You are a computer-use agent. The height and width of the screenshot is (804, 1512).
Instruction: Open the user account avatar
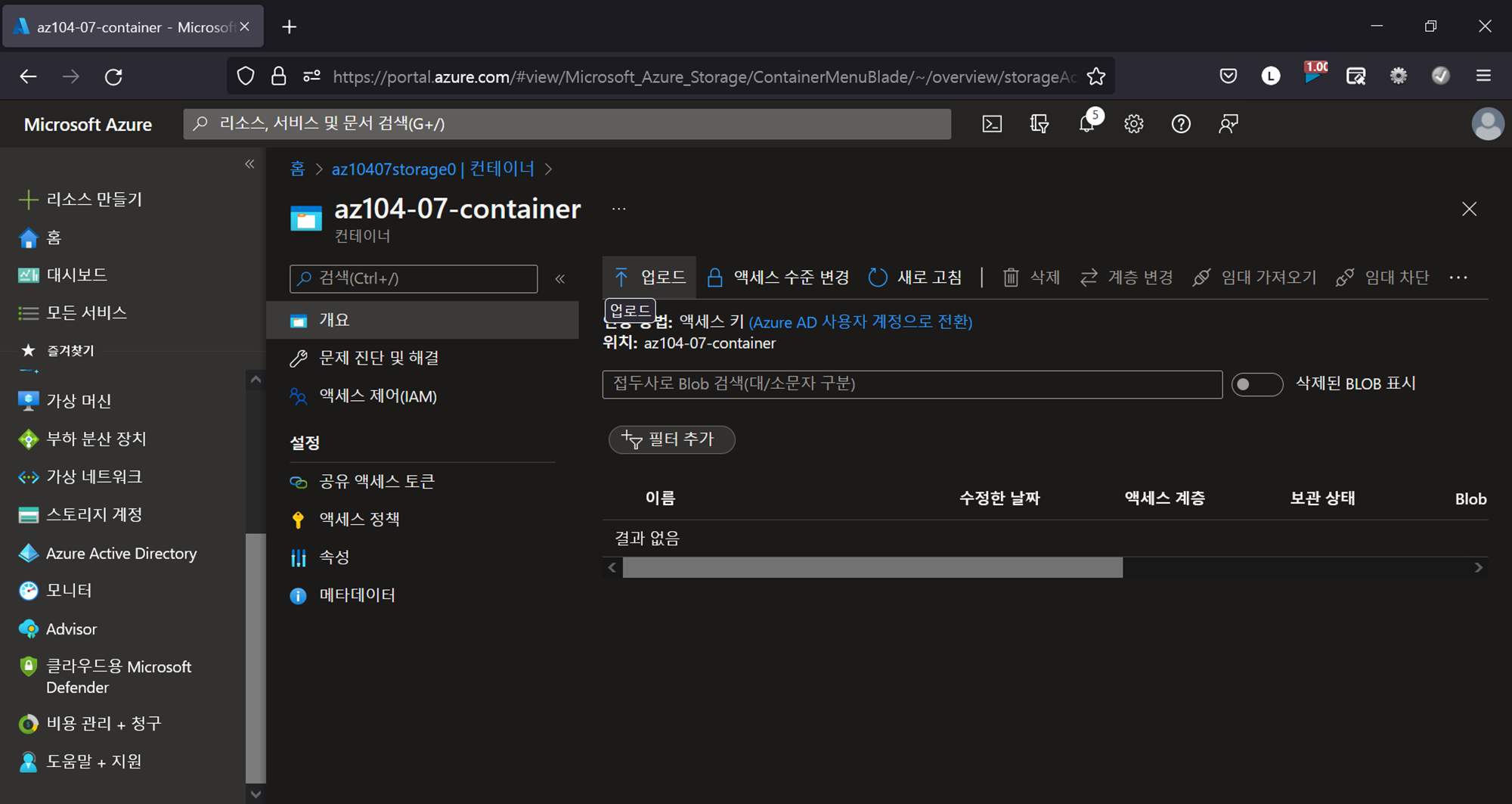pyautogui.click(x=1488, y=124)
